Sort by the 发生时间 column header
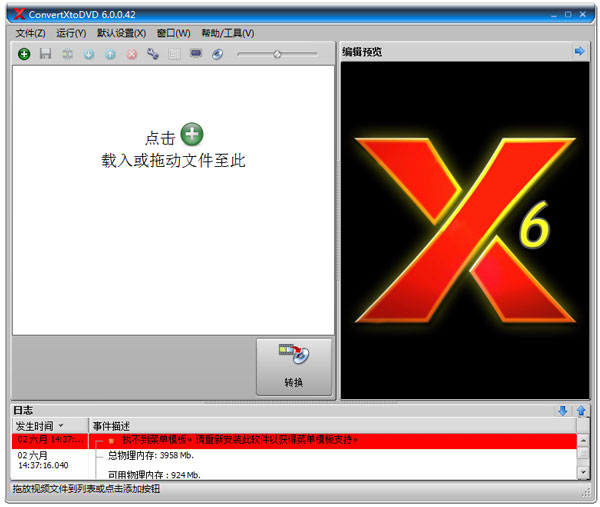This screenshot has width=600, height=507. pyautogui.click(x=50, y=426)
